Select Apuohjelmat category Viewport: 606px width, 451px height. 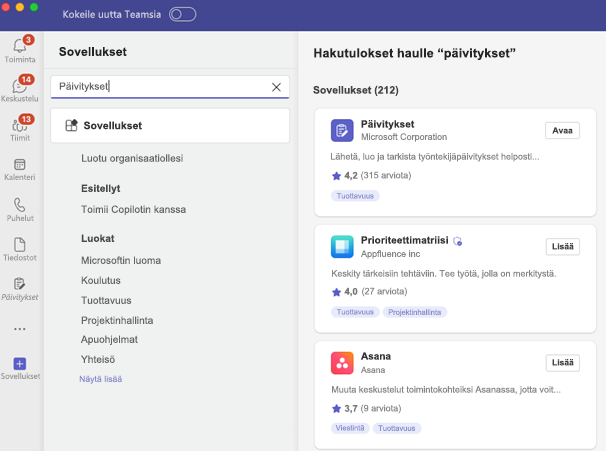pos(109,340)
